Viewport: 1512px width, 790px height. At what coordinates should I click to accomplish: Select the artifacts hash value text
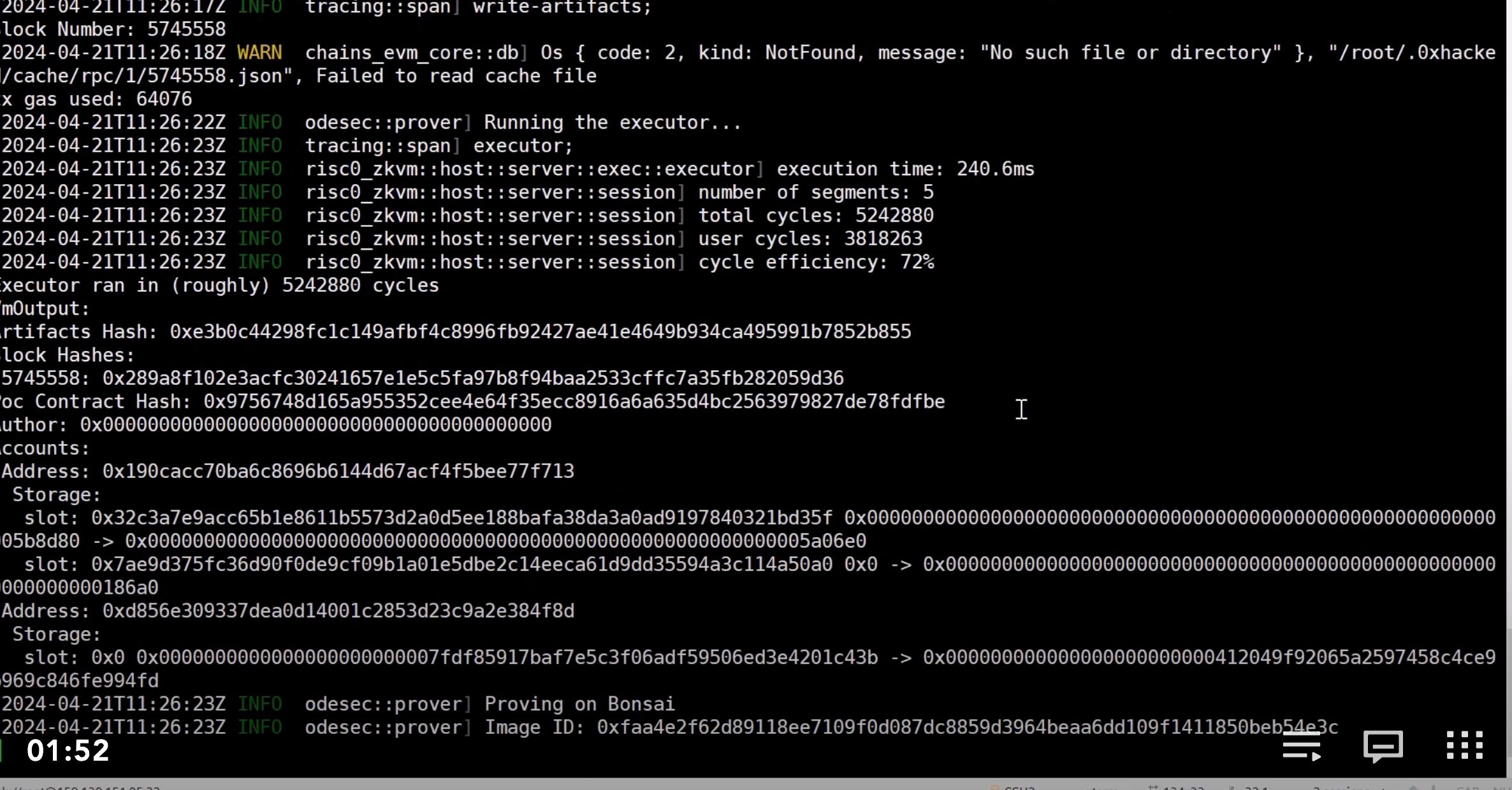click(540, 331)
